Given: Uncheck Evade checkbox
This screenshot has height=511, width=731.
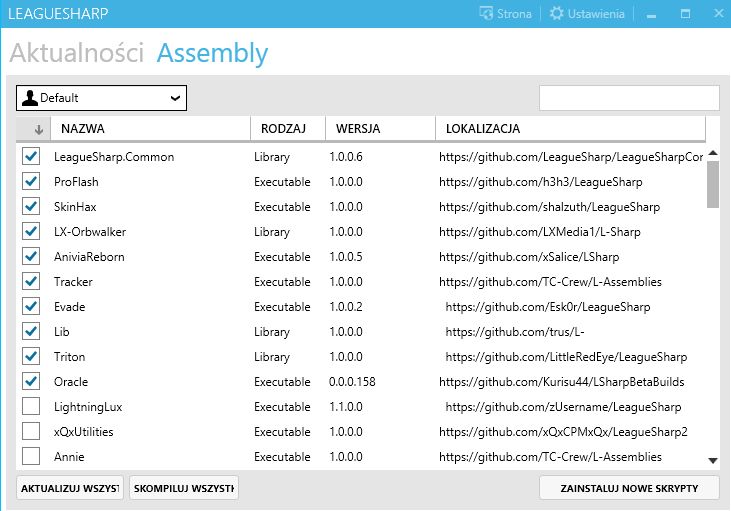Looking at the screenshot, I should [31, 306].
